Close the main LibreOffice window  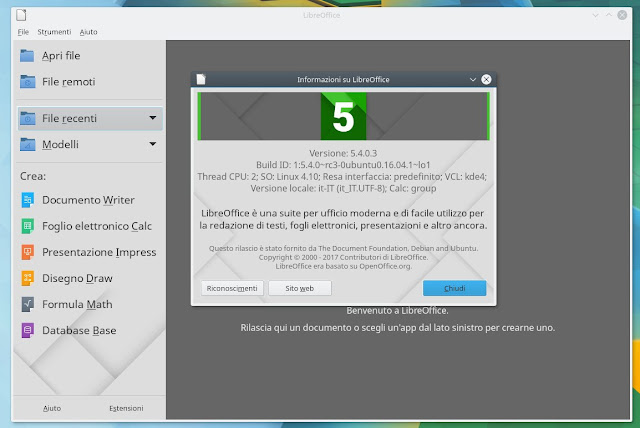[x=622, y=15]
